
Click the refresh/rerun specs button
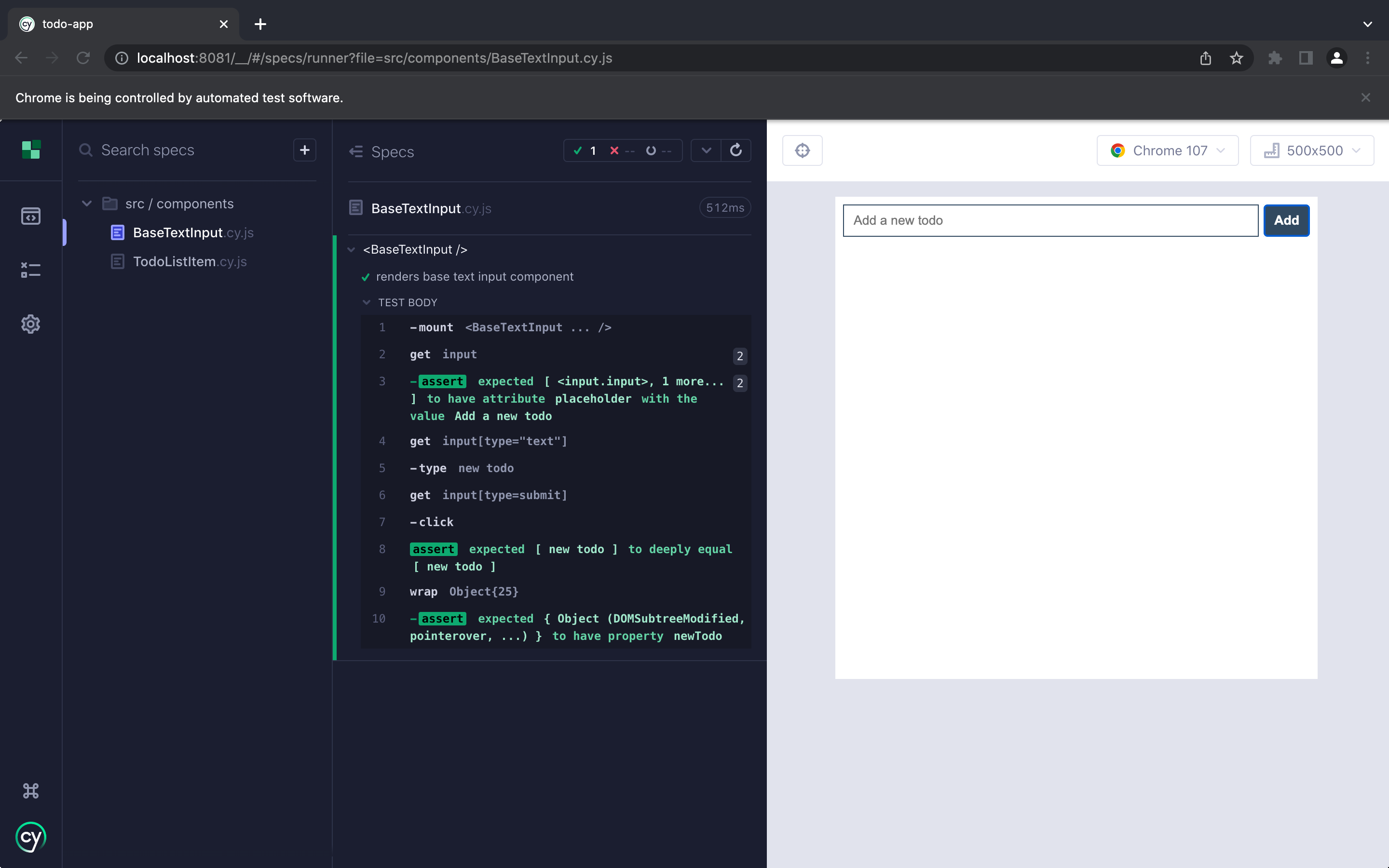click(736, 150)
